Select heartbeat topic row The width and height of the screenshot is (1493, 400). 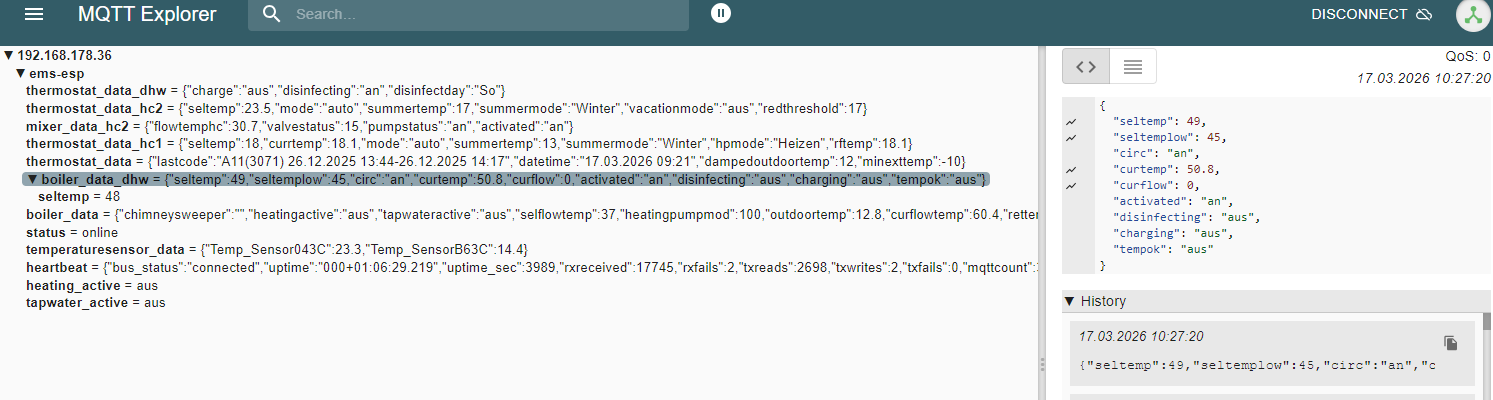point(530,267)
